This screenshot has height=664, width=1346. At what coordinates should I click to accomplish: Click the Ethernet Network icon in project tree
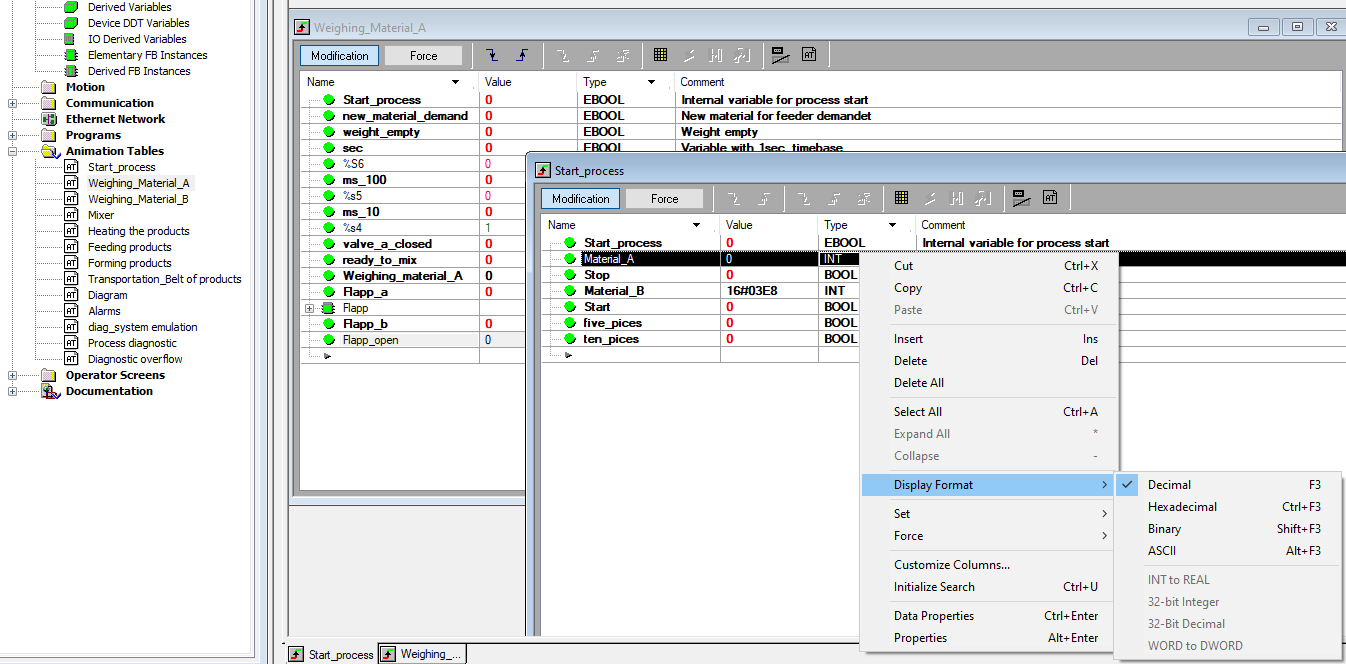[x=48, y=119]
